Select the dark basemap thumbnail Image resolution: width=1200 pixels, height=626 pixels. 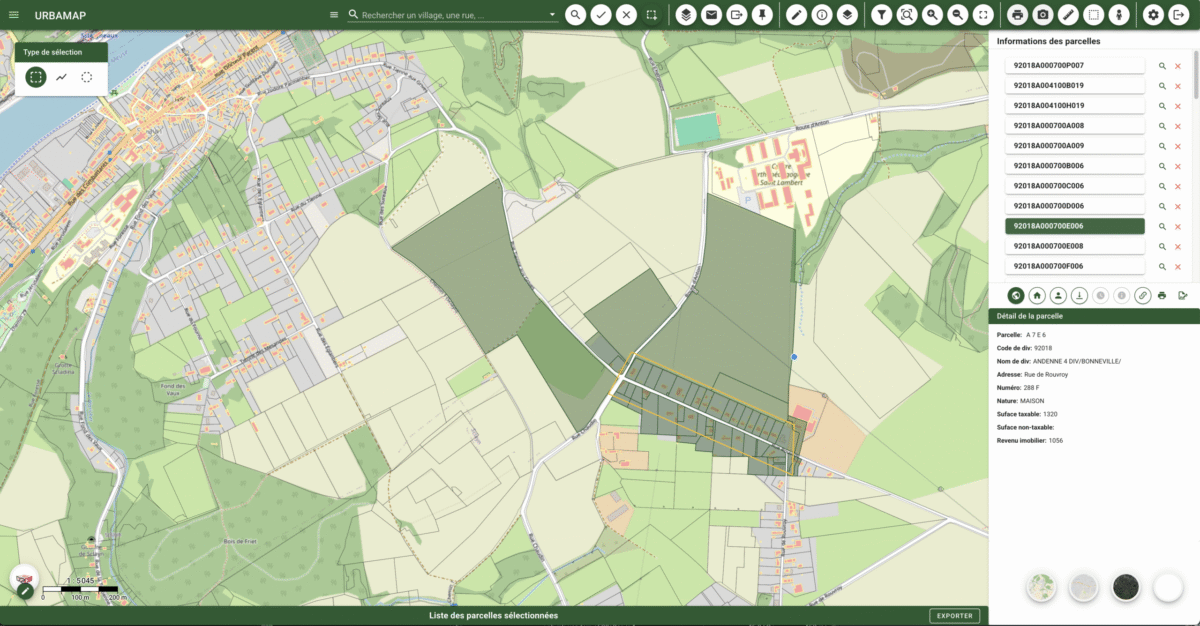click(1124, 588)
